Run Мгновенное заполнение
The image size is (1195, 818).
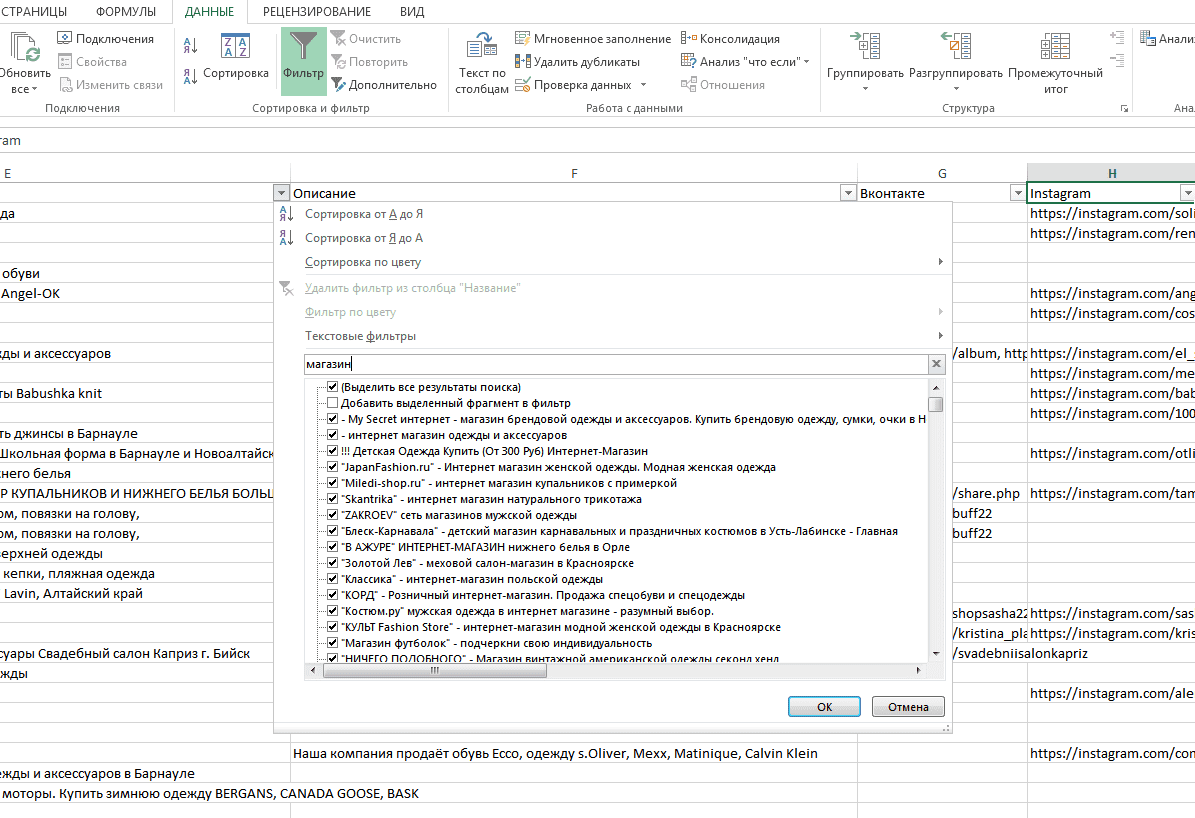593,39
